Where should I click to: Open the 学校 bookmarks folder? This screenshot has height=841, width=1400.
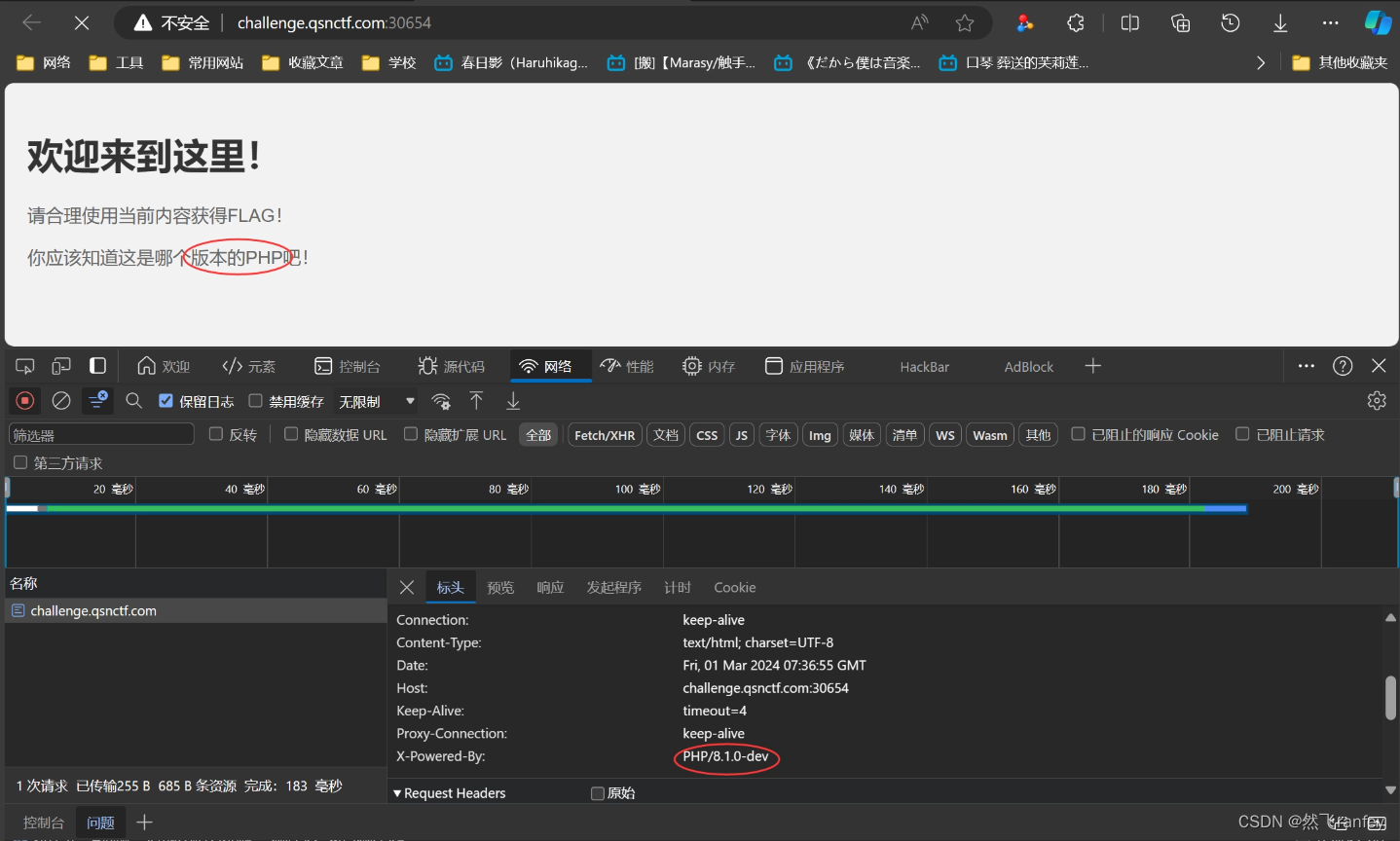[388, 62]
